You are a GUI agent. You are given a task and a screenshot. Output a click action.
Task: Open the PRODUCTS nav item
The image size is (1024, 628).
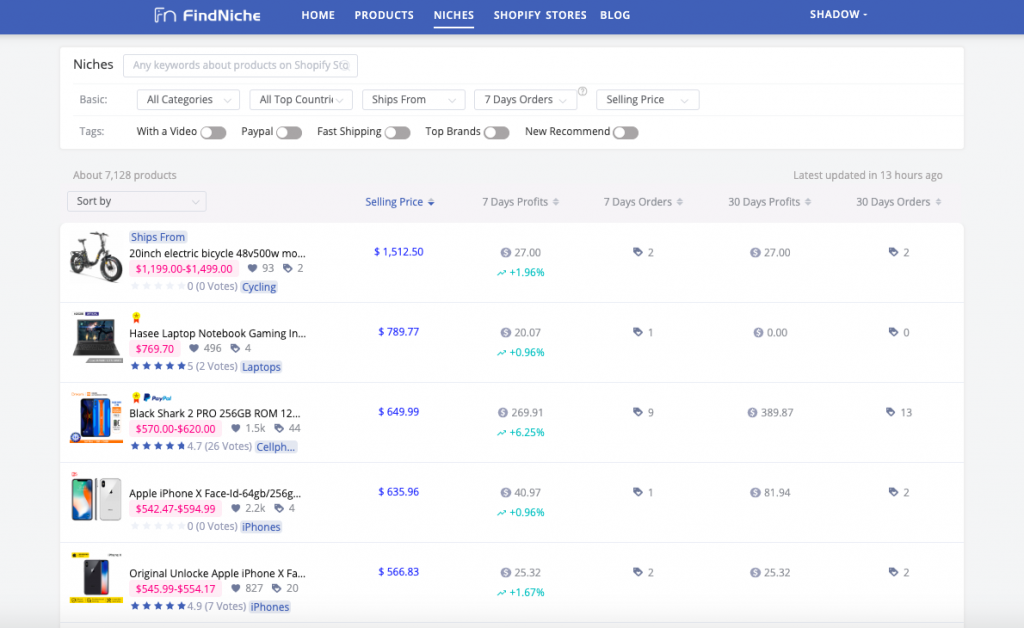pyautogui.click(x=384, y=15)
